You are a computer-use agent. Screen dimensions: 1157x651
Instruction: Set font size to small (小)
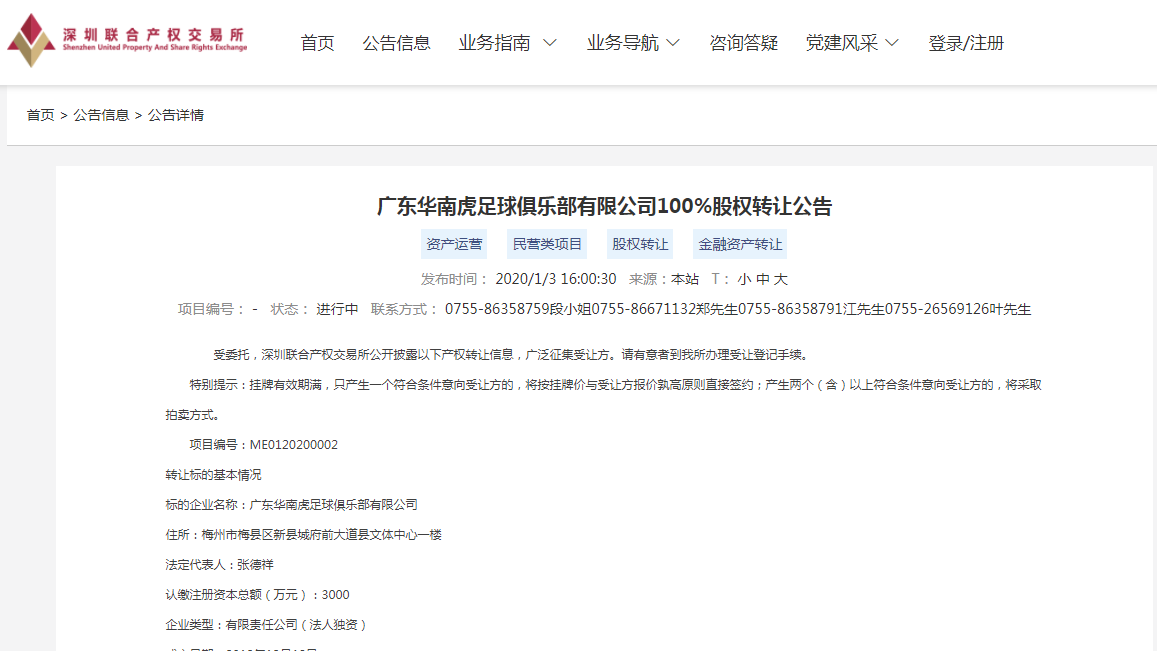click(x=744, y=279)
